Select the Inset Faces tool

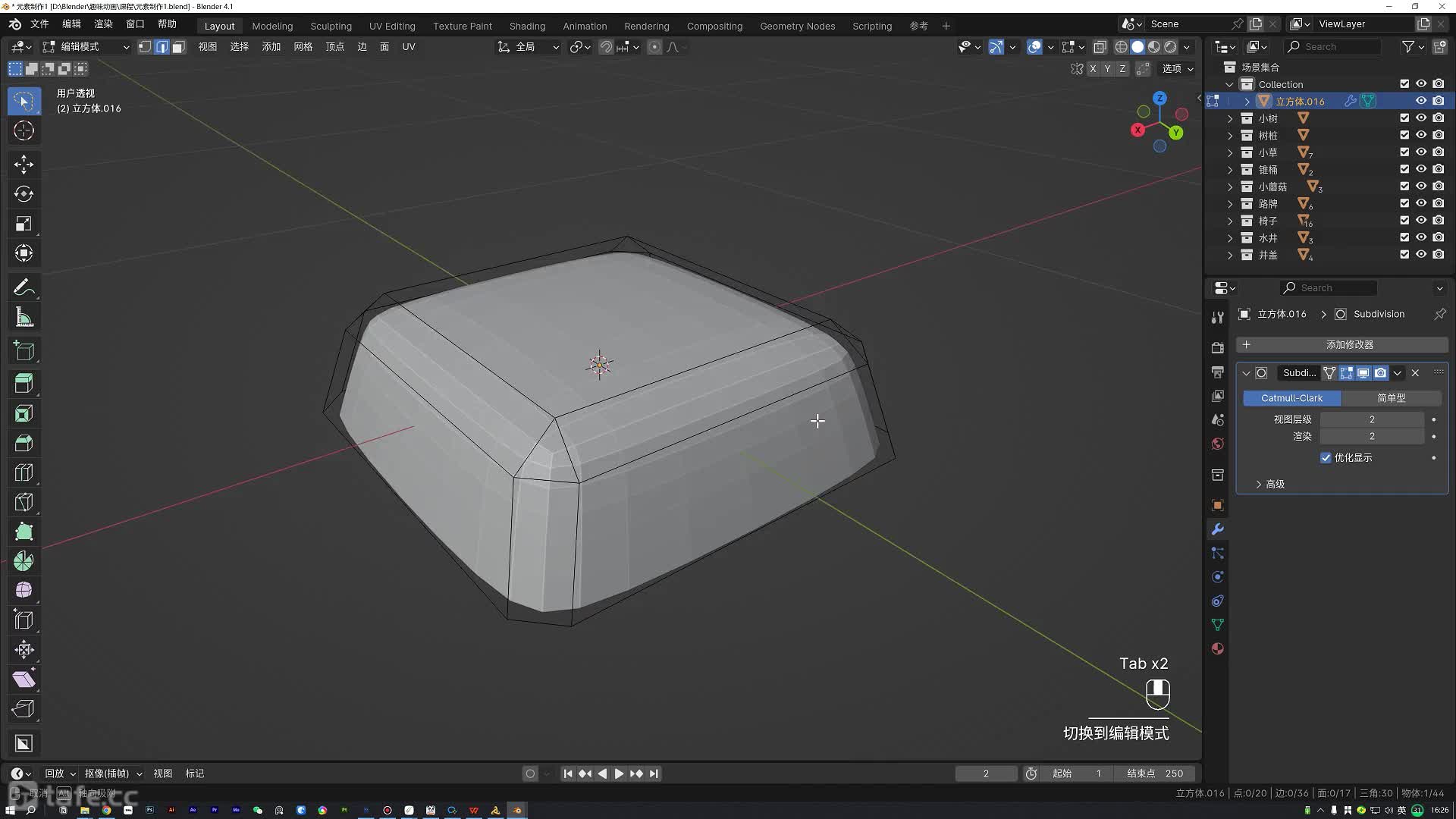point(24,413)
